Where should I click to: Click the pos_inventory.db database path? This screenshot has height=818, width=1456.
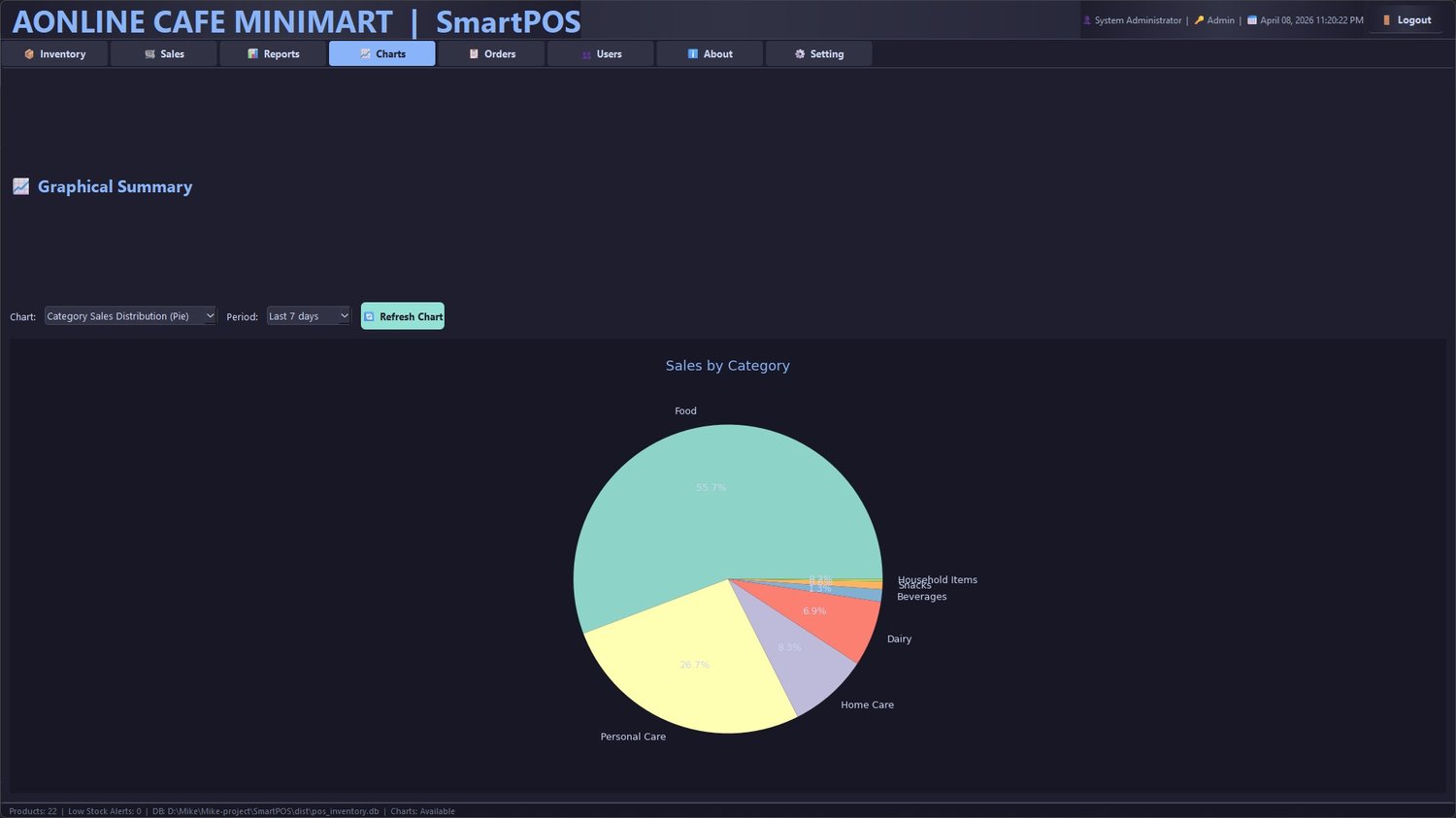[266, 811]
